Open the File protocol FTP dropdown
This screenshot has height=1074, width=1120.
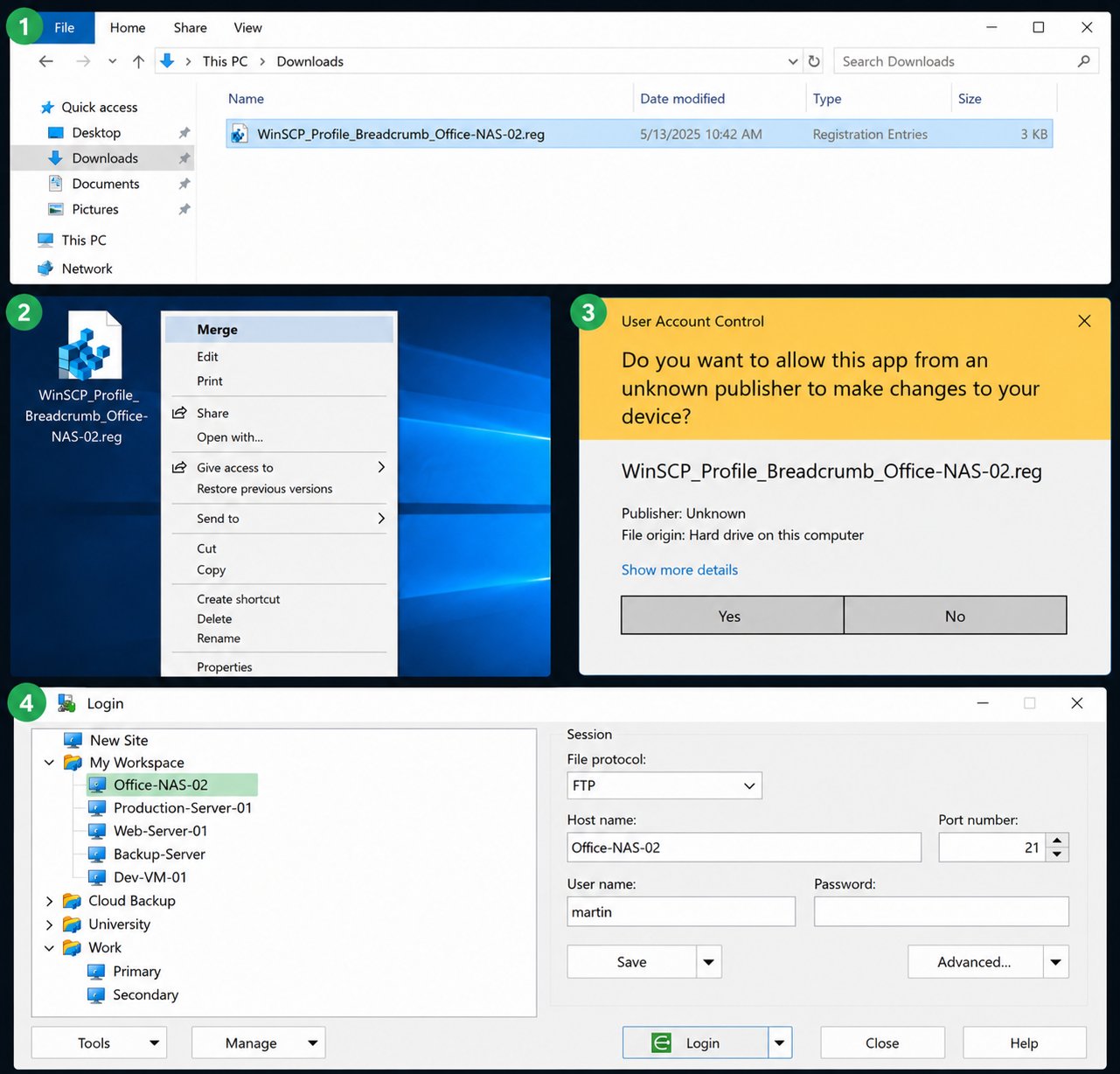click(664, 785)
